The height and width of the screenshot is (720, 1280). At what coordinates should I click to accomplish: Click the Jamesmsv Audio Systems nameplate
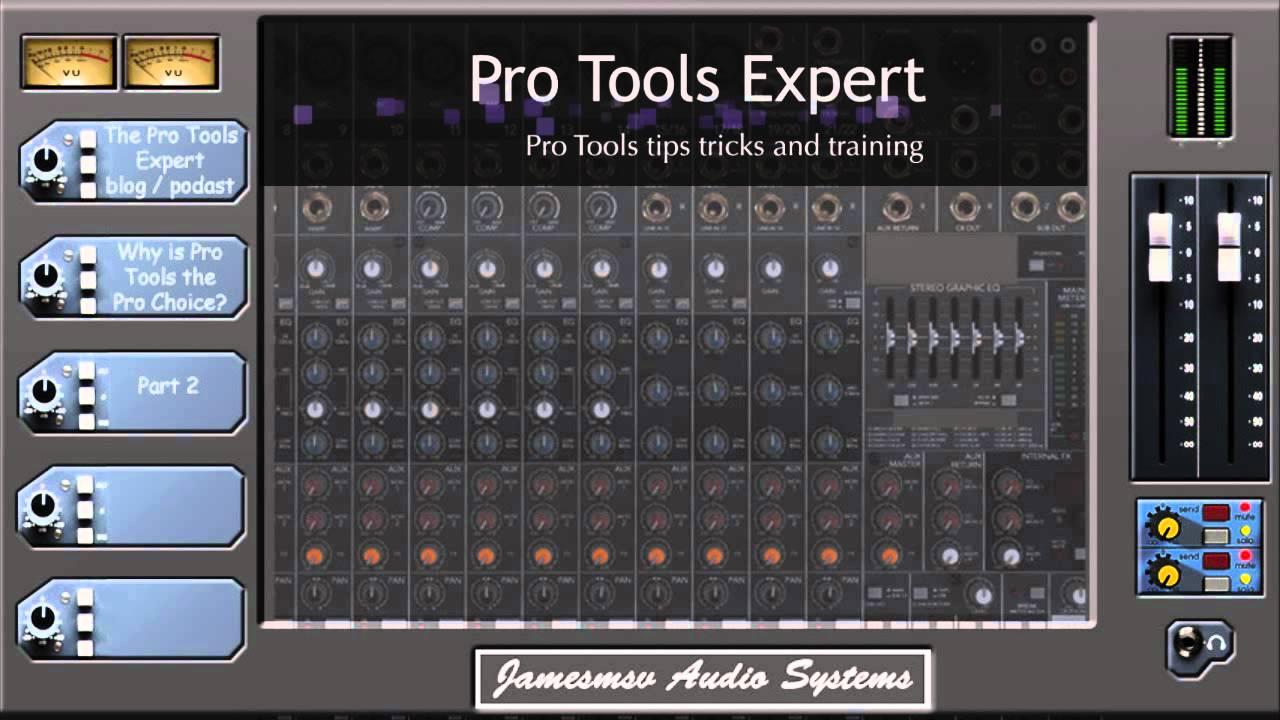point(703,679)
